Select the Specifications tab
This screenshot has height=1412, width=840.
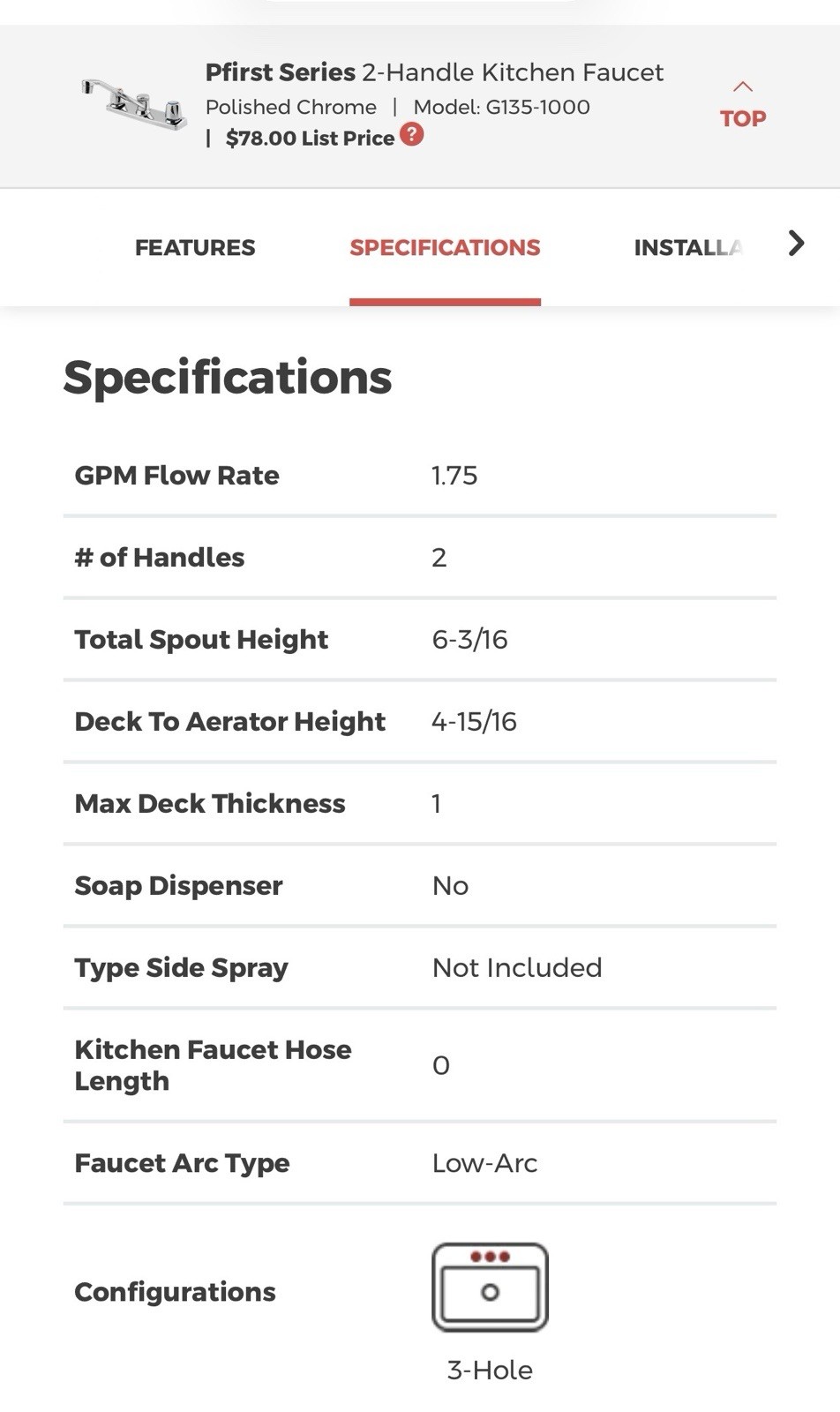[x=445, y=248]
